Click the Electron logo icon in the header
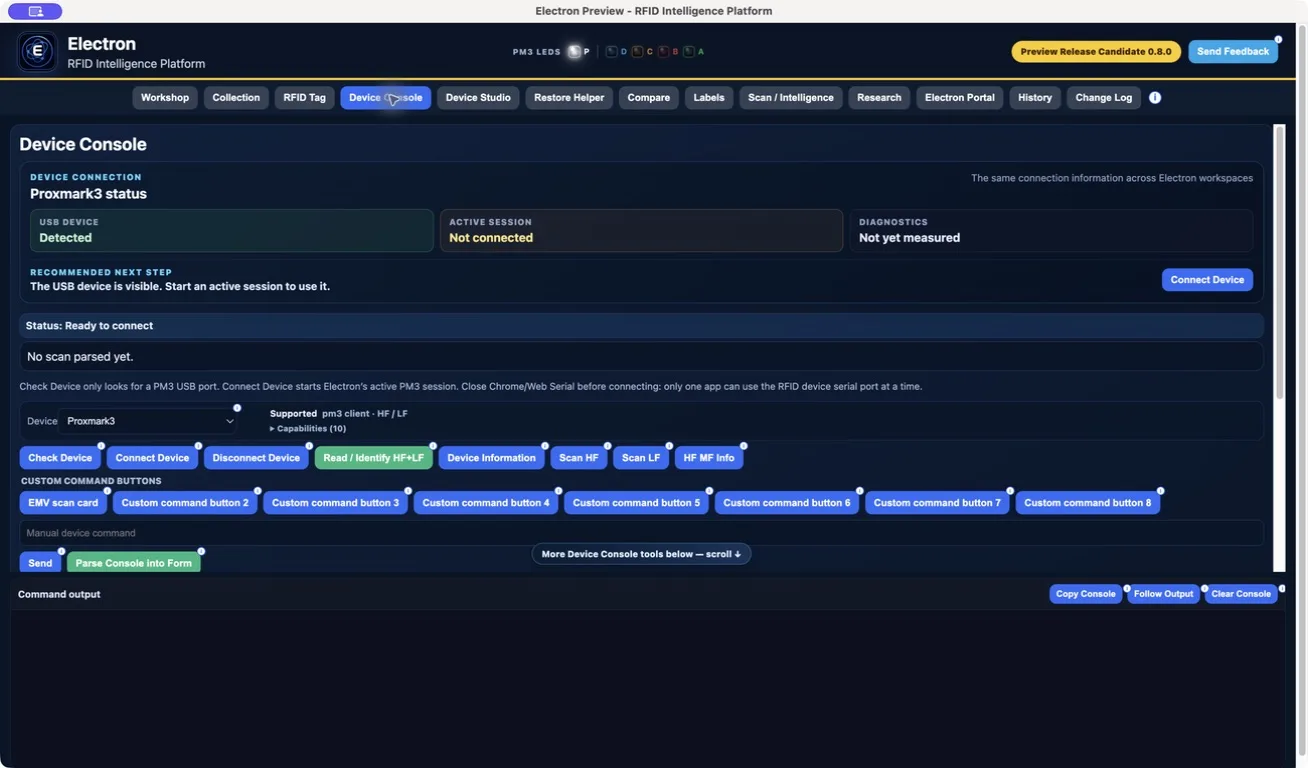The width and height of the screenshot is (1308, 768). point(37,52)
